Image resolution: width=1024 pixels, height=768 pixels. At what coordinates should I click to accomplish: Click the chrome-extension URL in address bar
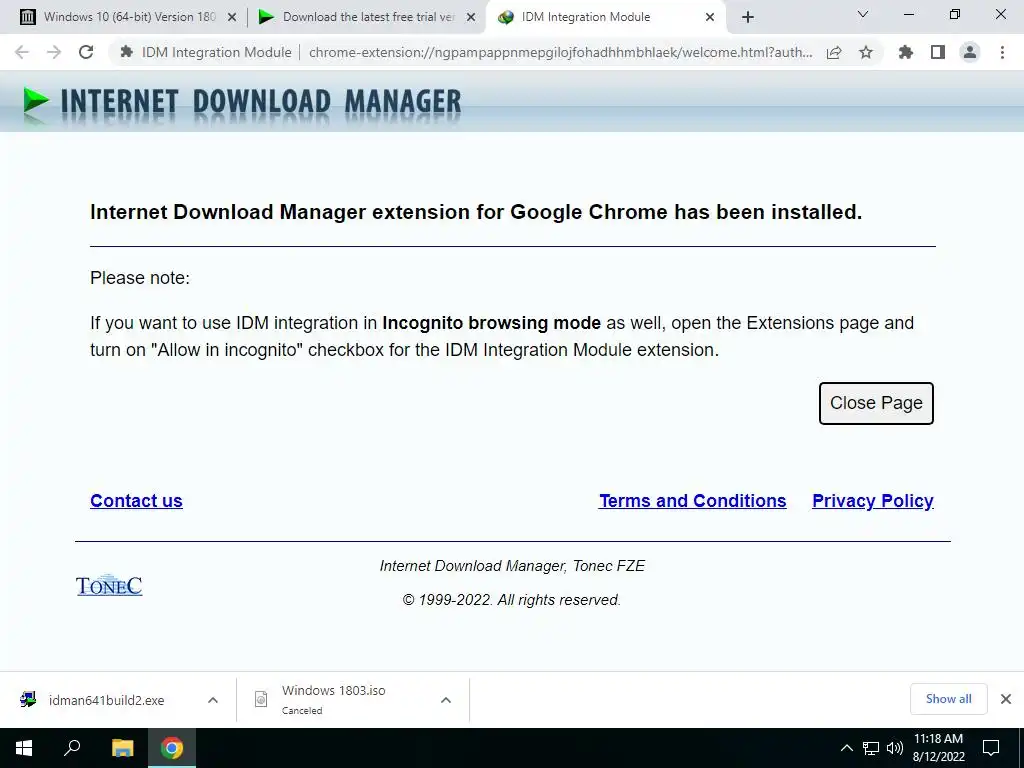click(560, 52)
